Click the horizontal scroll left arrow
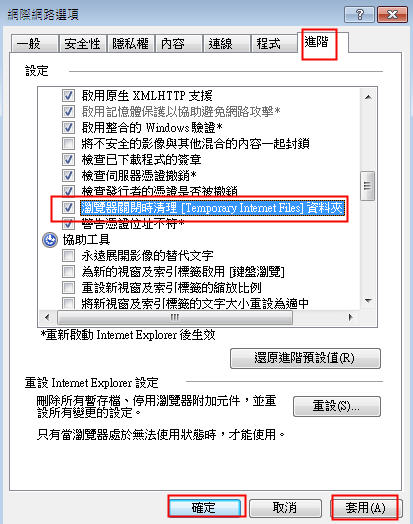Screen dimensions: 413x524 [47, 317]
